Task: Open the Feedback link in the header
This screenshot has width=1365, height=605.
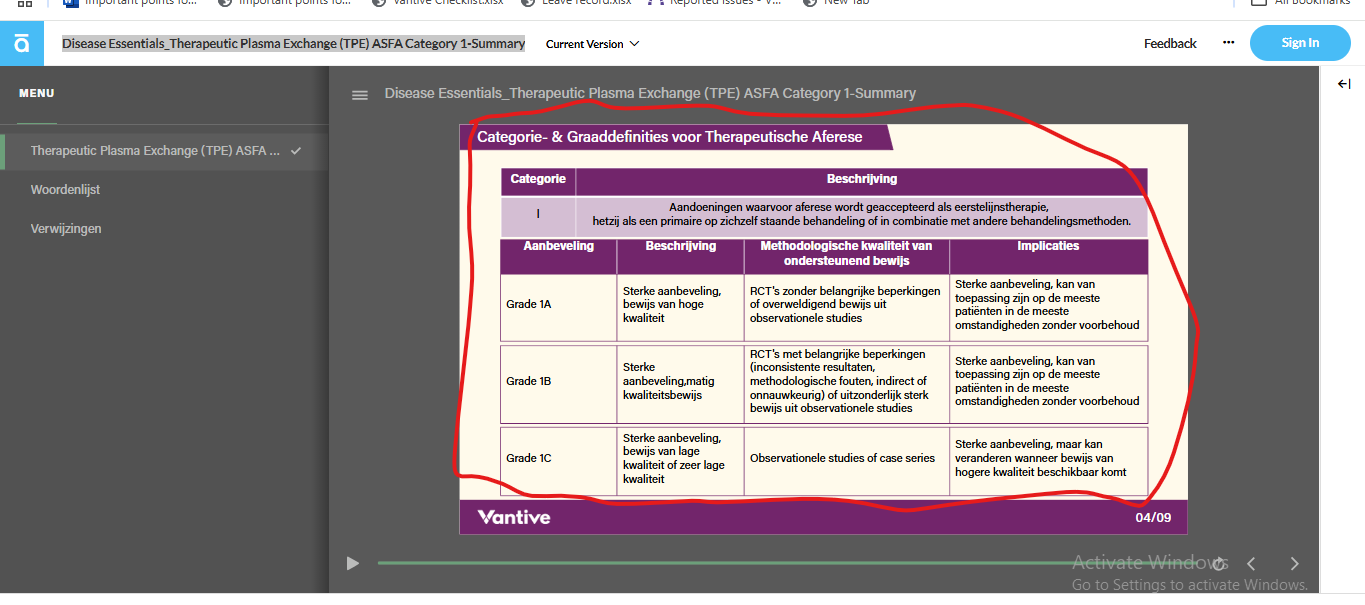Action: 1170,44
